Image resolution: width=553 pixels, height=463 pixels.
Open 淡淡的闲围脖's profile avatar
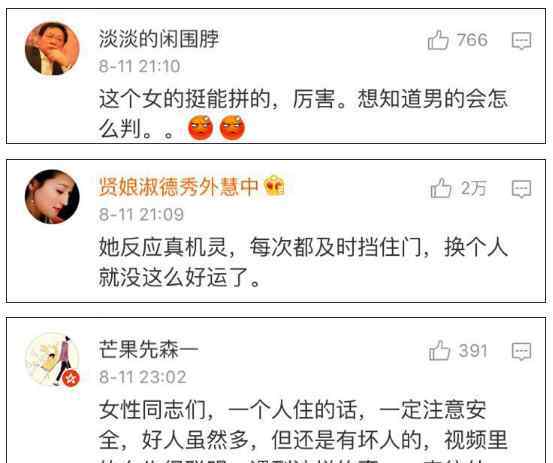[x=52, y=48]
